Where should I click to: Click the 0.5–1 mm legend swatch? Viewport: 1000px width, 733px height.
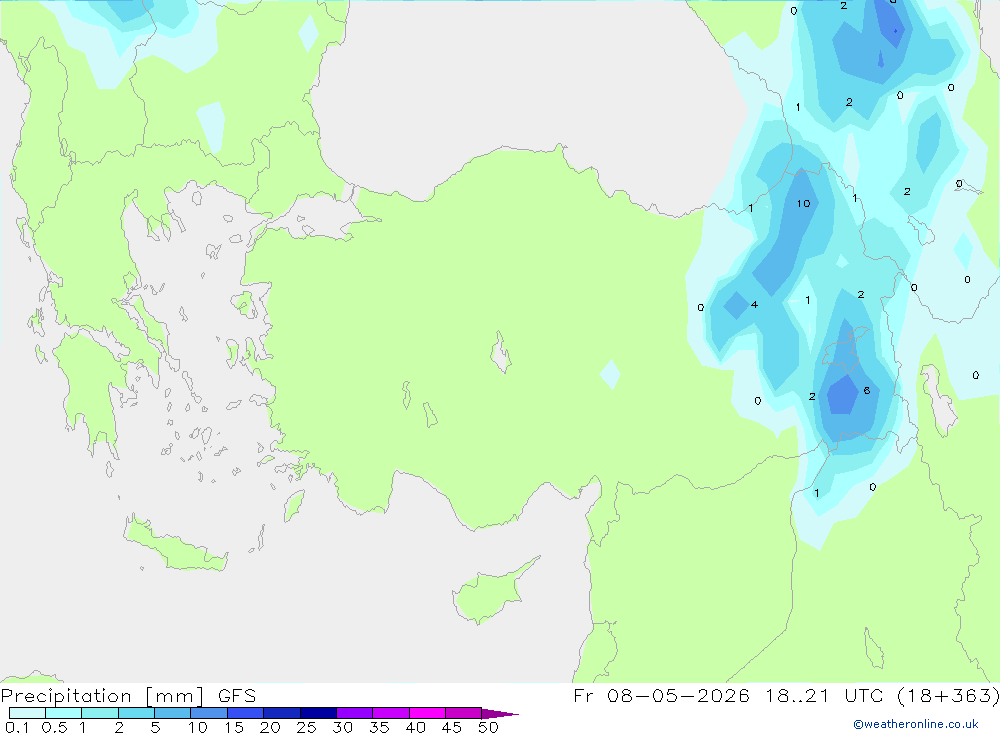point(63,713)
